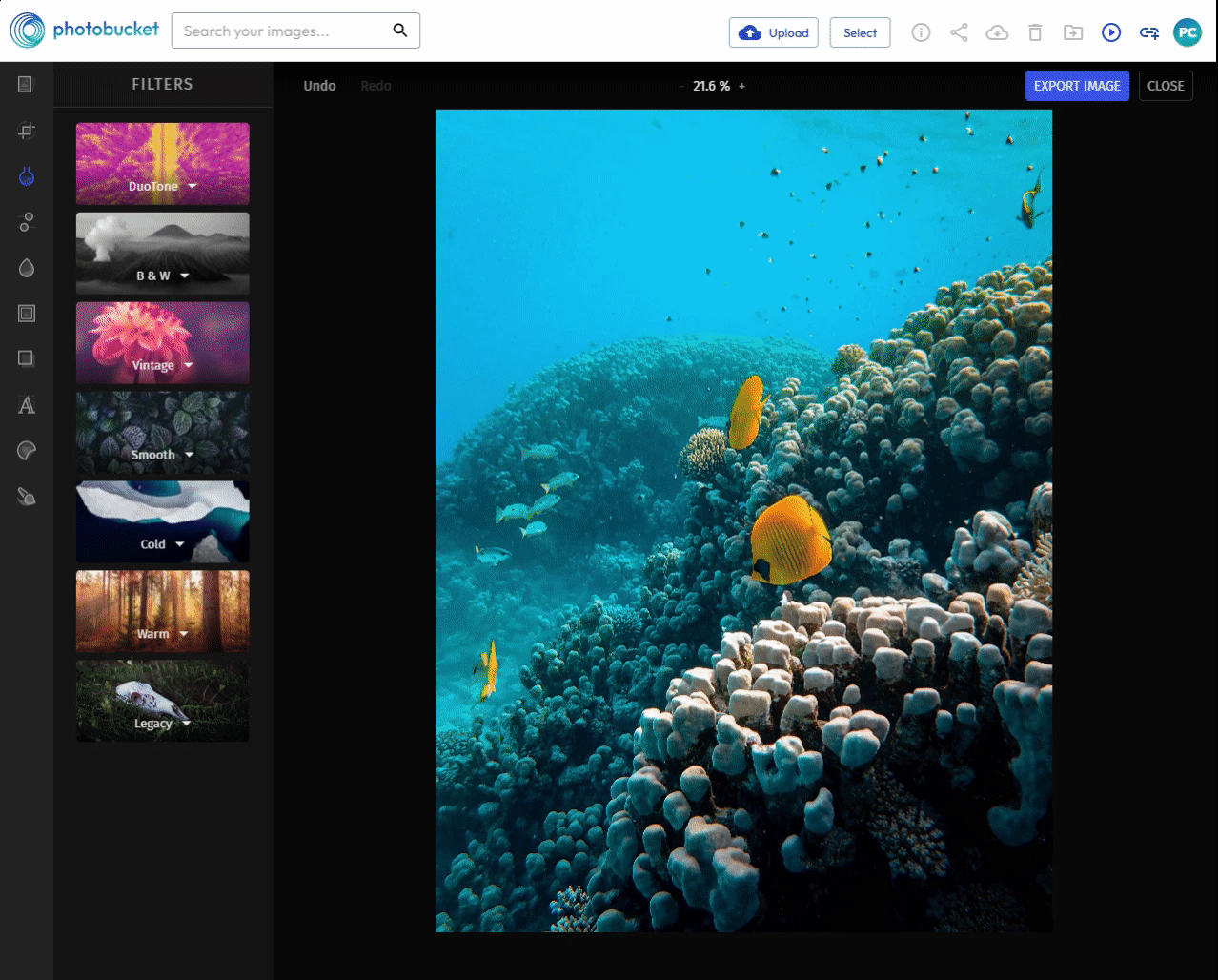The image size is (1218, 980).
Task: Show image info details icon
Action: click(x=921, y=32)
